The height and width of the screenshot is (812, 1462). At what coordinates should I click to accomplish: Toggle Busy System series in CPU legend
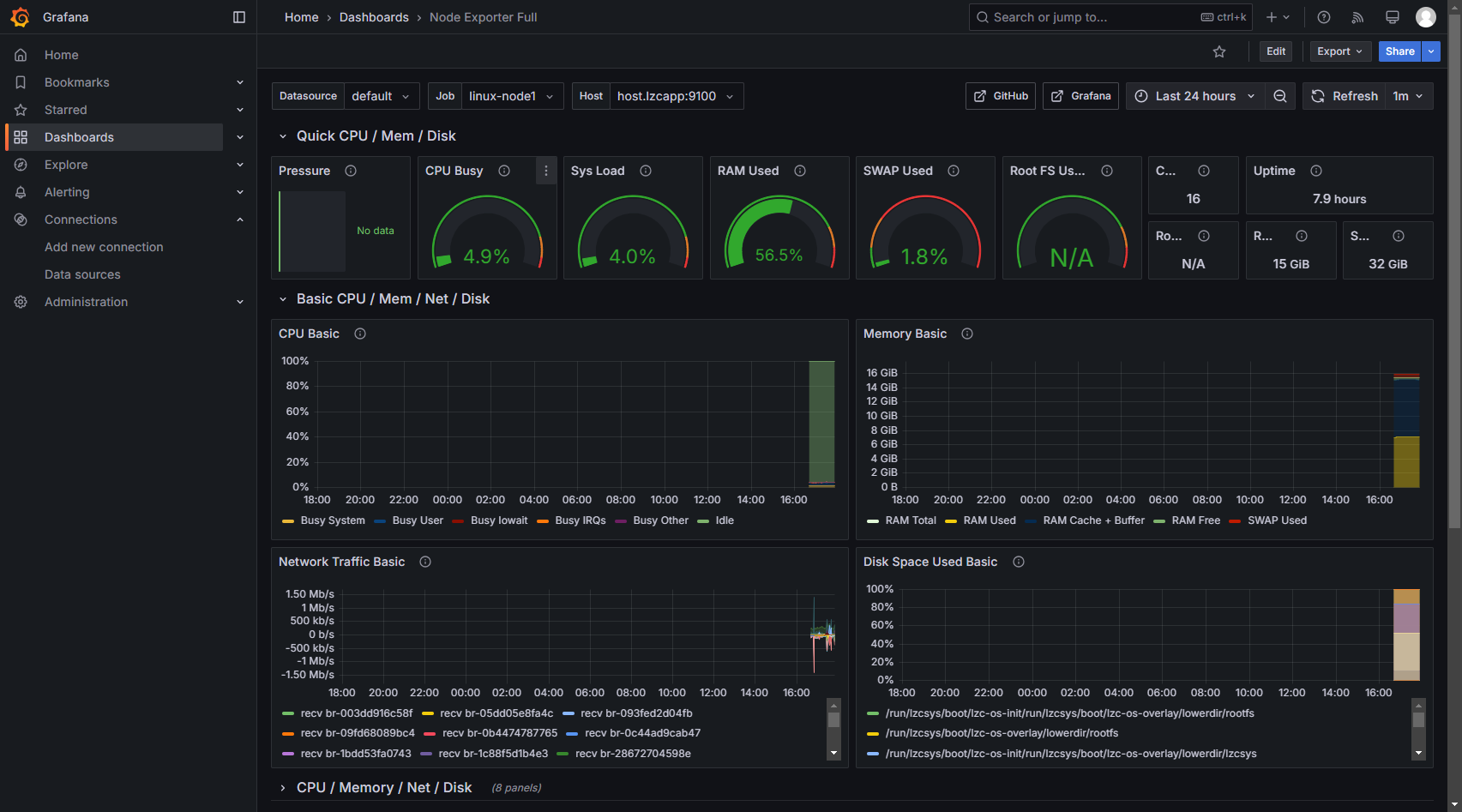[323, 520]
